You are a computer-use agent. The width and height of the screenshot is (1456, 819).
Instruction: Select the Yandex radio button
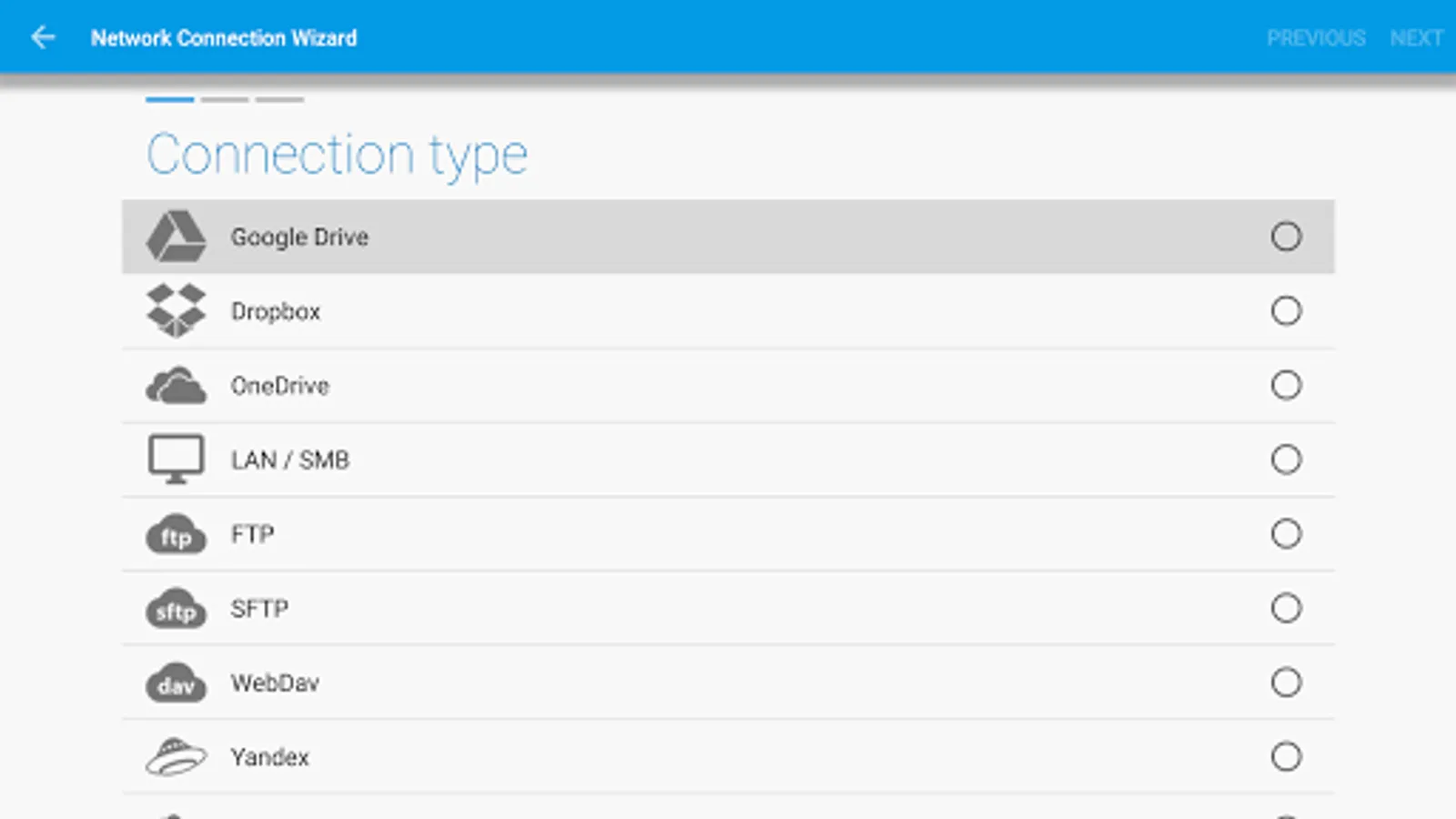point(1286,756)
